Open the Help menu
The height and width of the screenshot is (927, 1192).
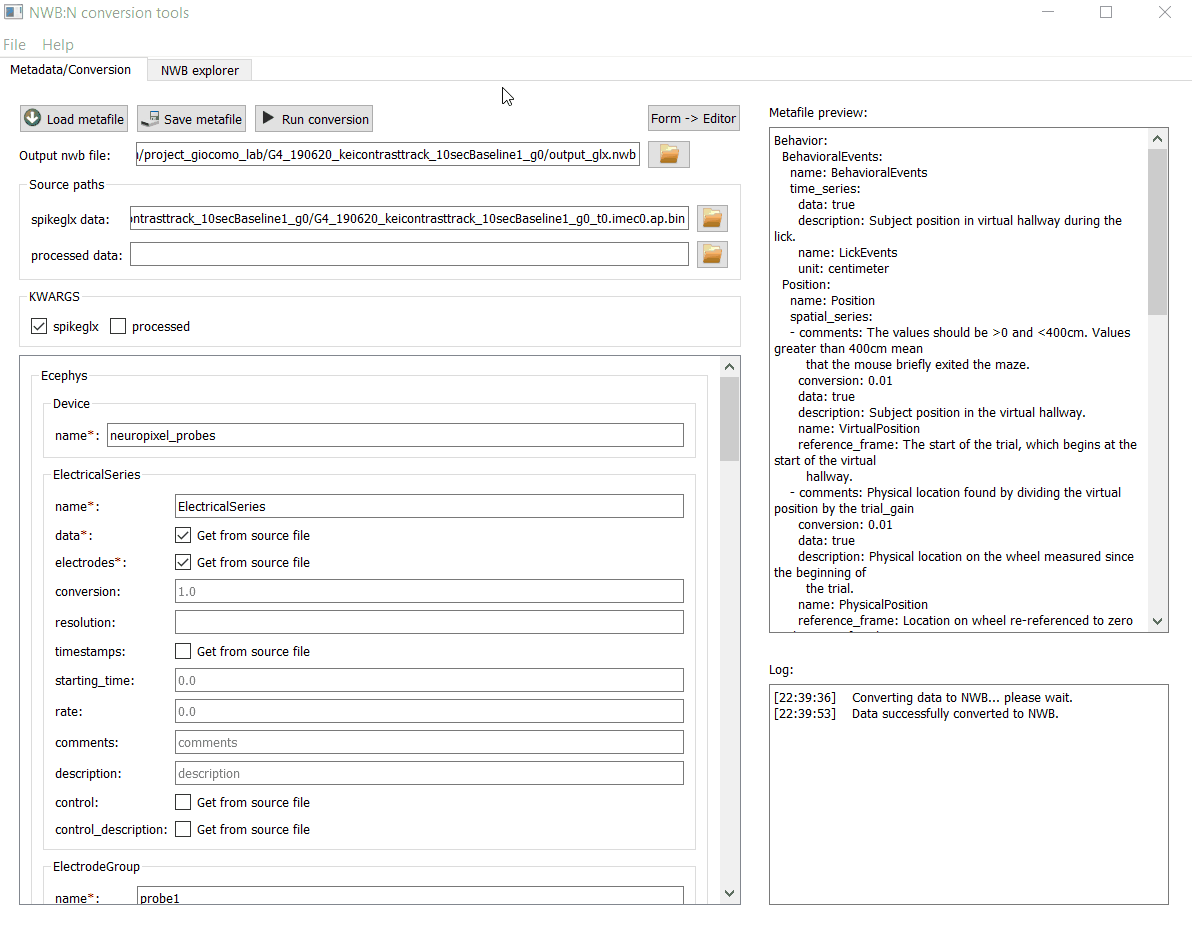point(58,45)
